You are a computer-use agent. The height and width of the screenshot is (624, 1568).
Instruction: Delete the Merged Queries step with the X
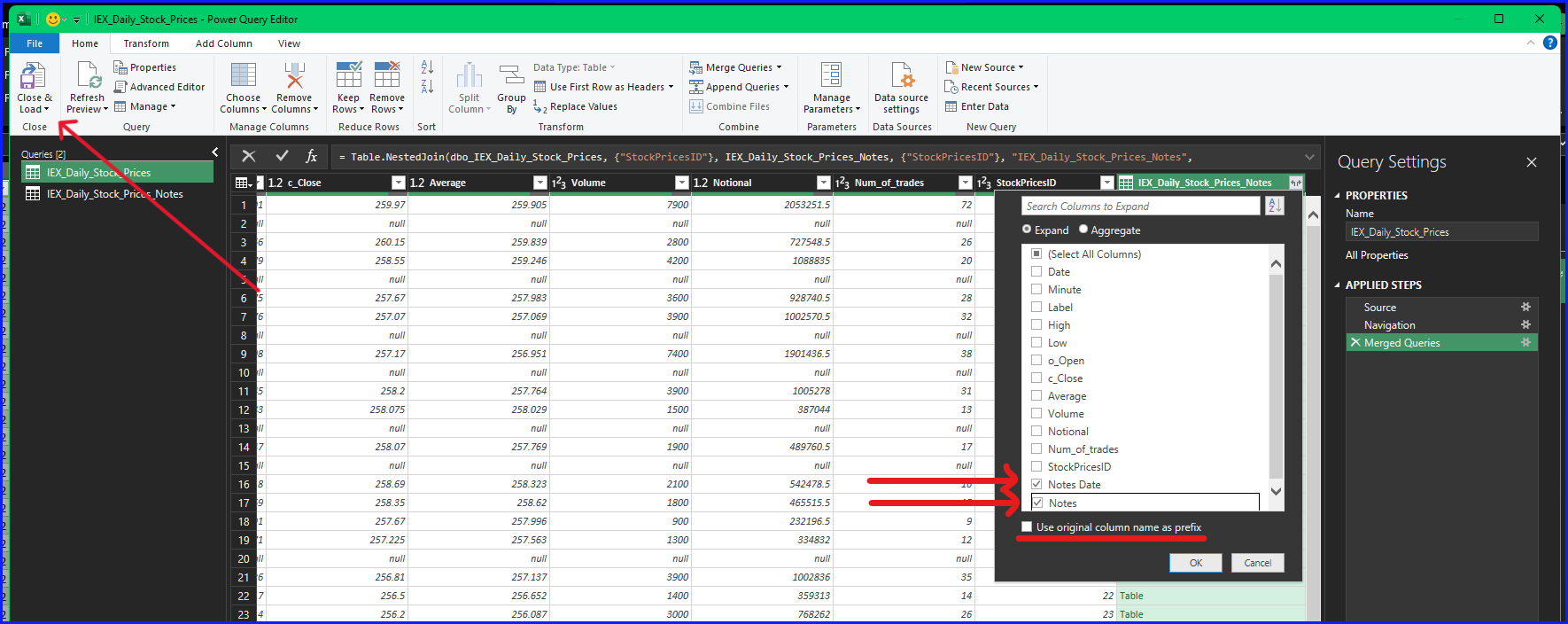tap(1355, 342)
